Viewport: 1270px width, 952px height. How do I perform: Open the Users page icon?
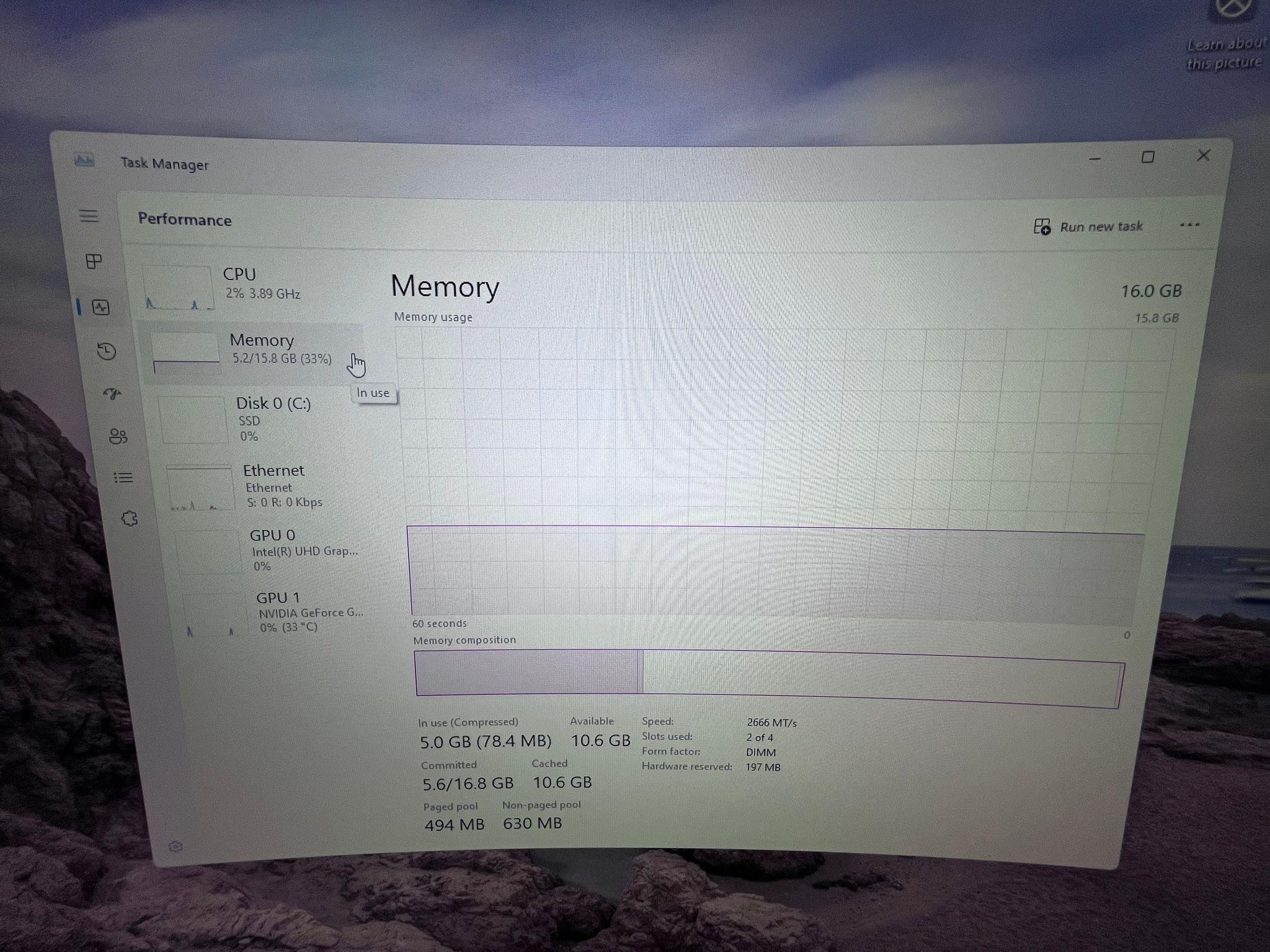click(118, 436)
